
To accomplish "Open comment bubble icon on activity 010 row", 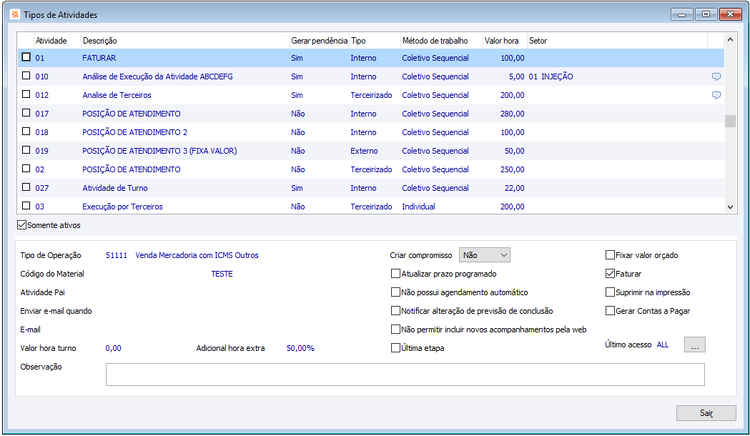I will point(716,76).
